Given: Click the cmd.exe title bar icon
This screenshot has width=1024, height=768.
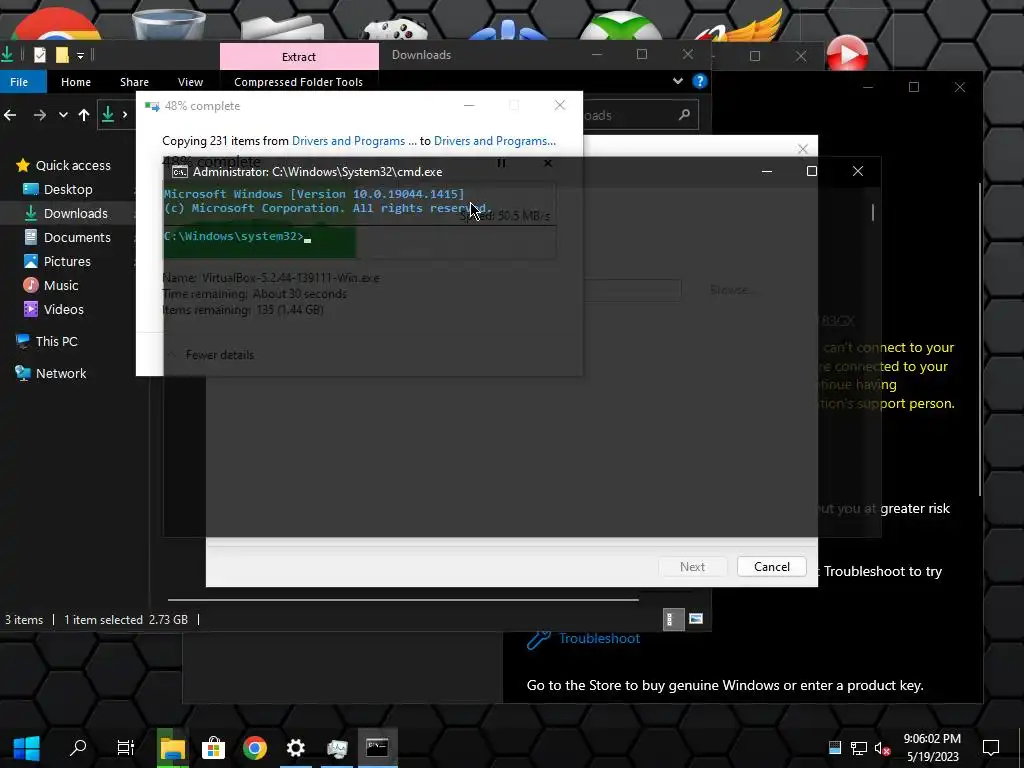Looking at the screenshot, I should [x=180, y=172].
